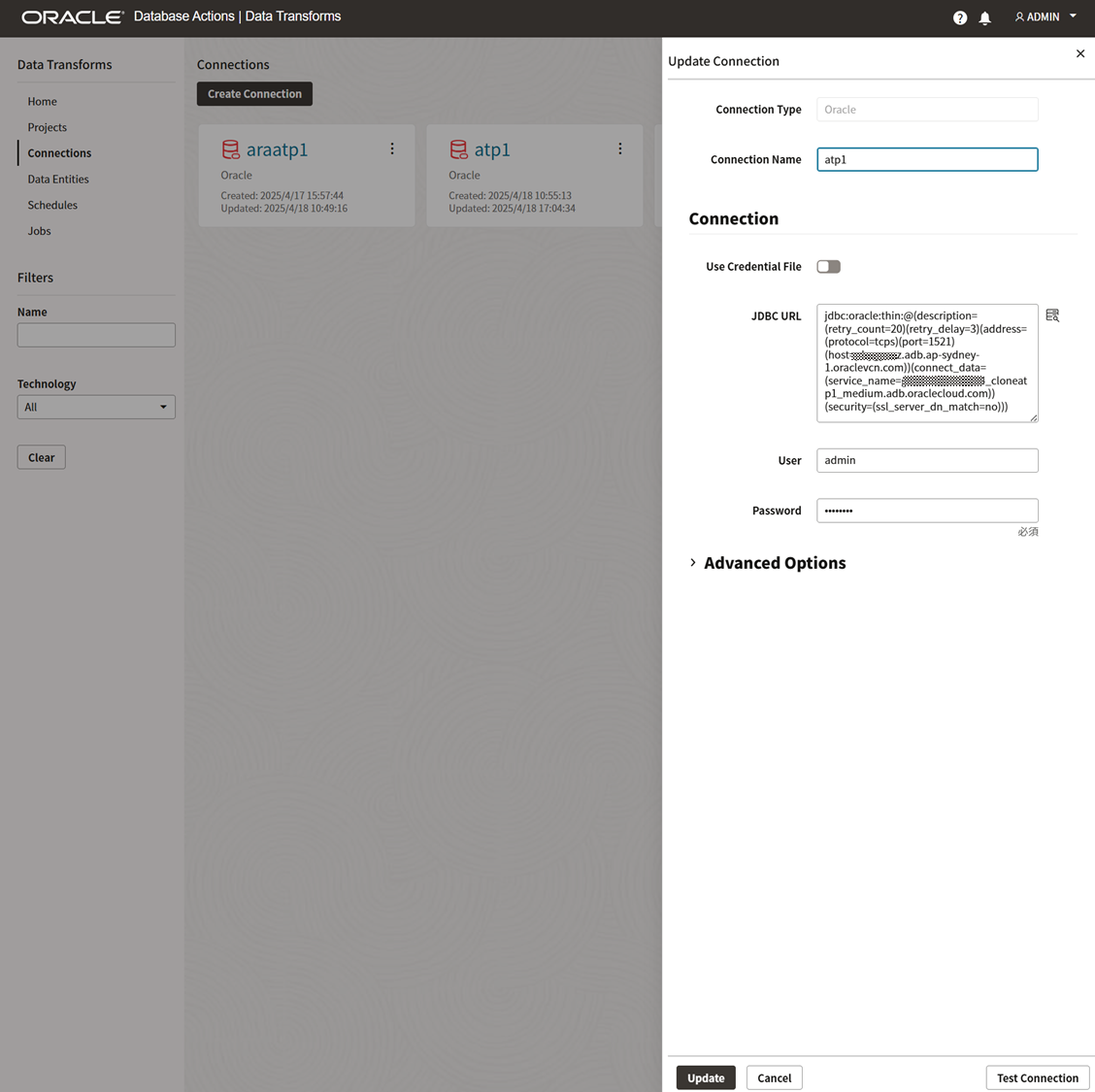Click the Create Connection button
Image resolution: width=1095 pixels, height=1092 pixels.
pos(255,93)
